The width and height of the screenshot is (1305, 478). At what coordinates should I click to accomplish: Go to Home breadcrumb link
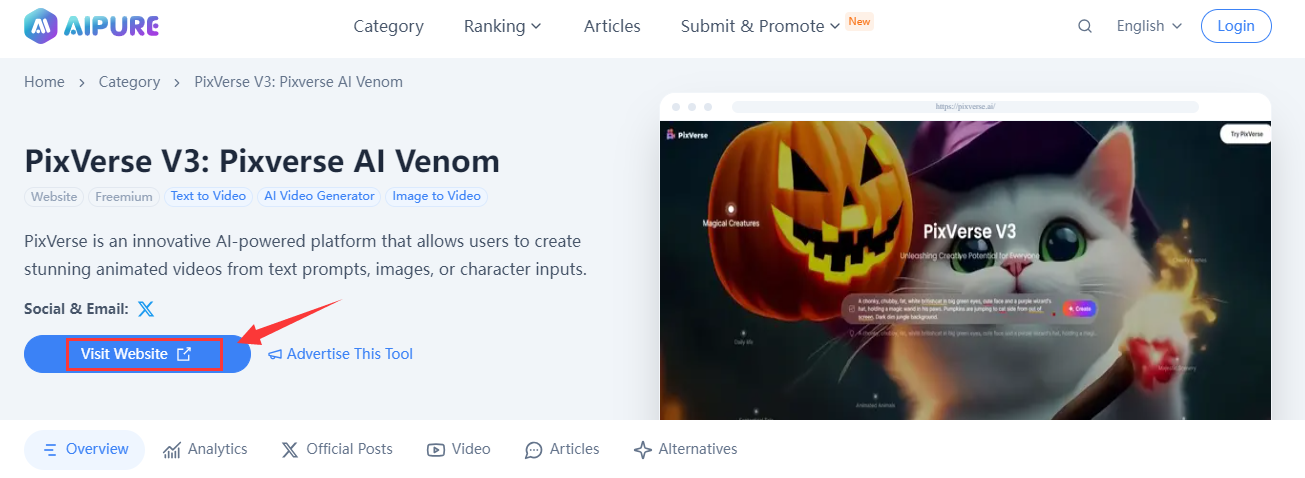(x=44, y=82)
